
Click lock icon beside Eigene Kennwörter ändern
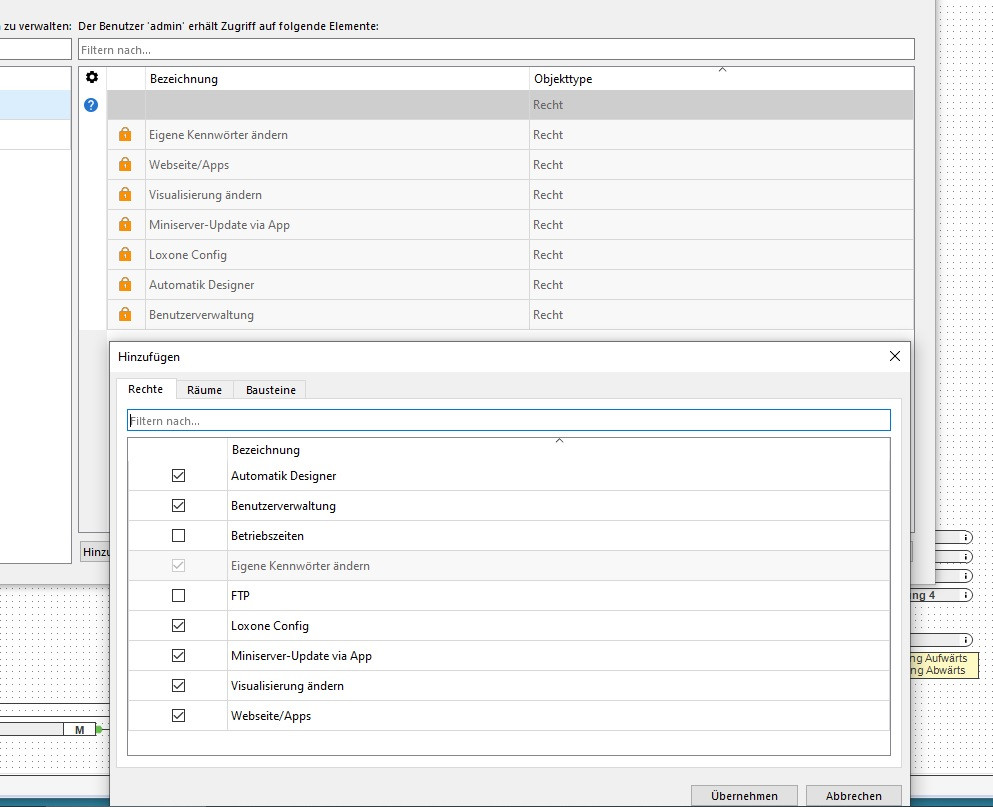125,135
